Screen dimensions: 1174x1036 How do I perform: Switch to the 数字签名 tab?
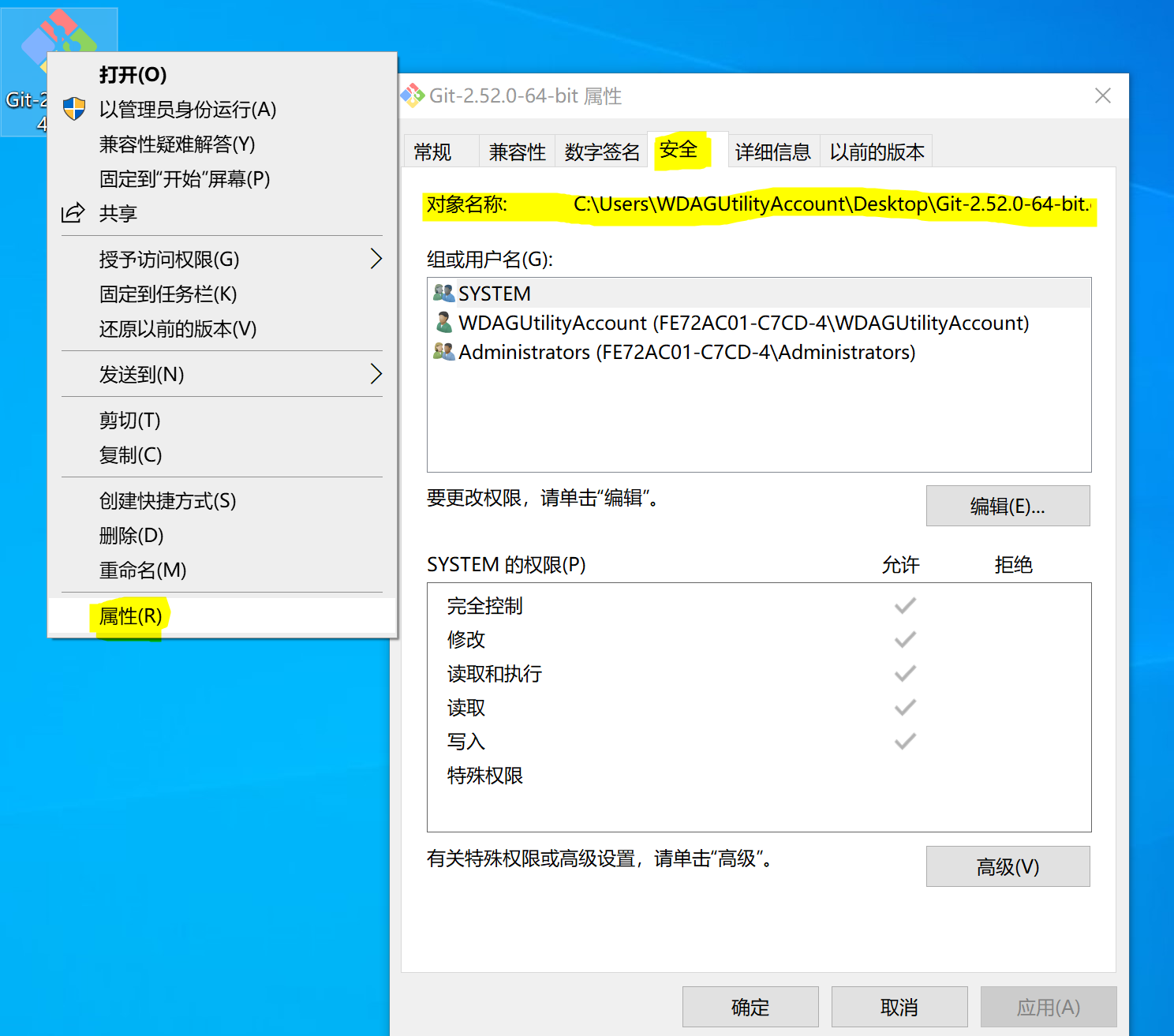601,151
